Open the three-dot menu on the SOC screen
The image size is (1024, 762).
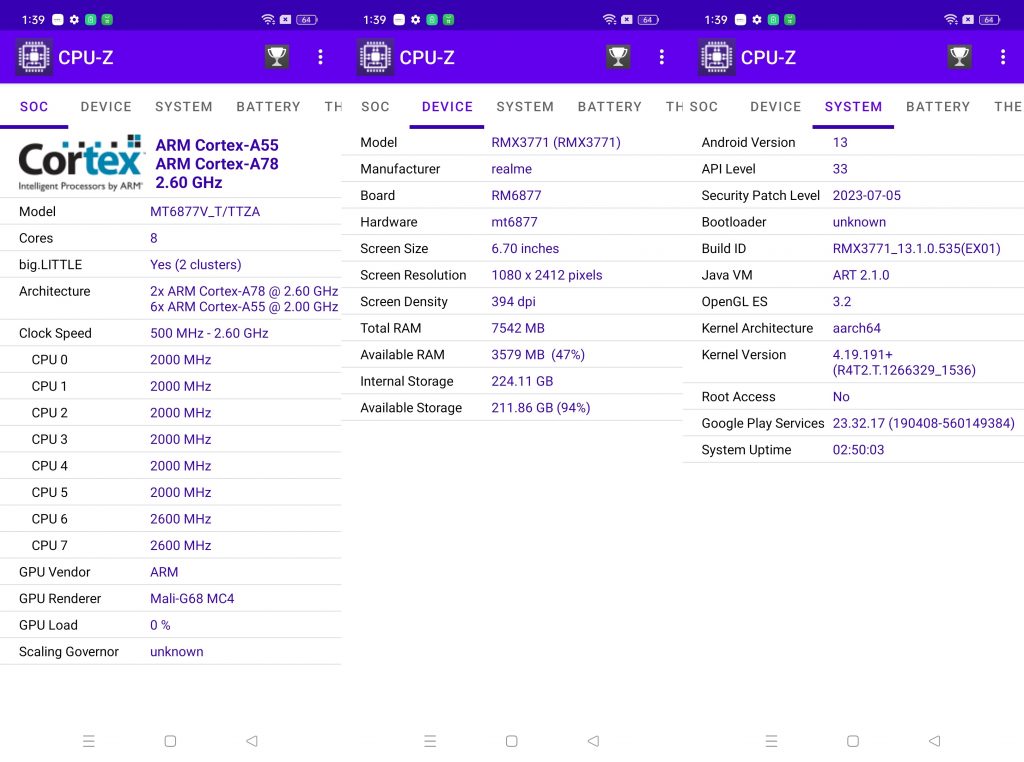pos(320,57)
